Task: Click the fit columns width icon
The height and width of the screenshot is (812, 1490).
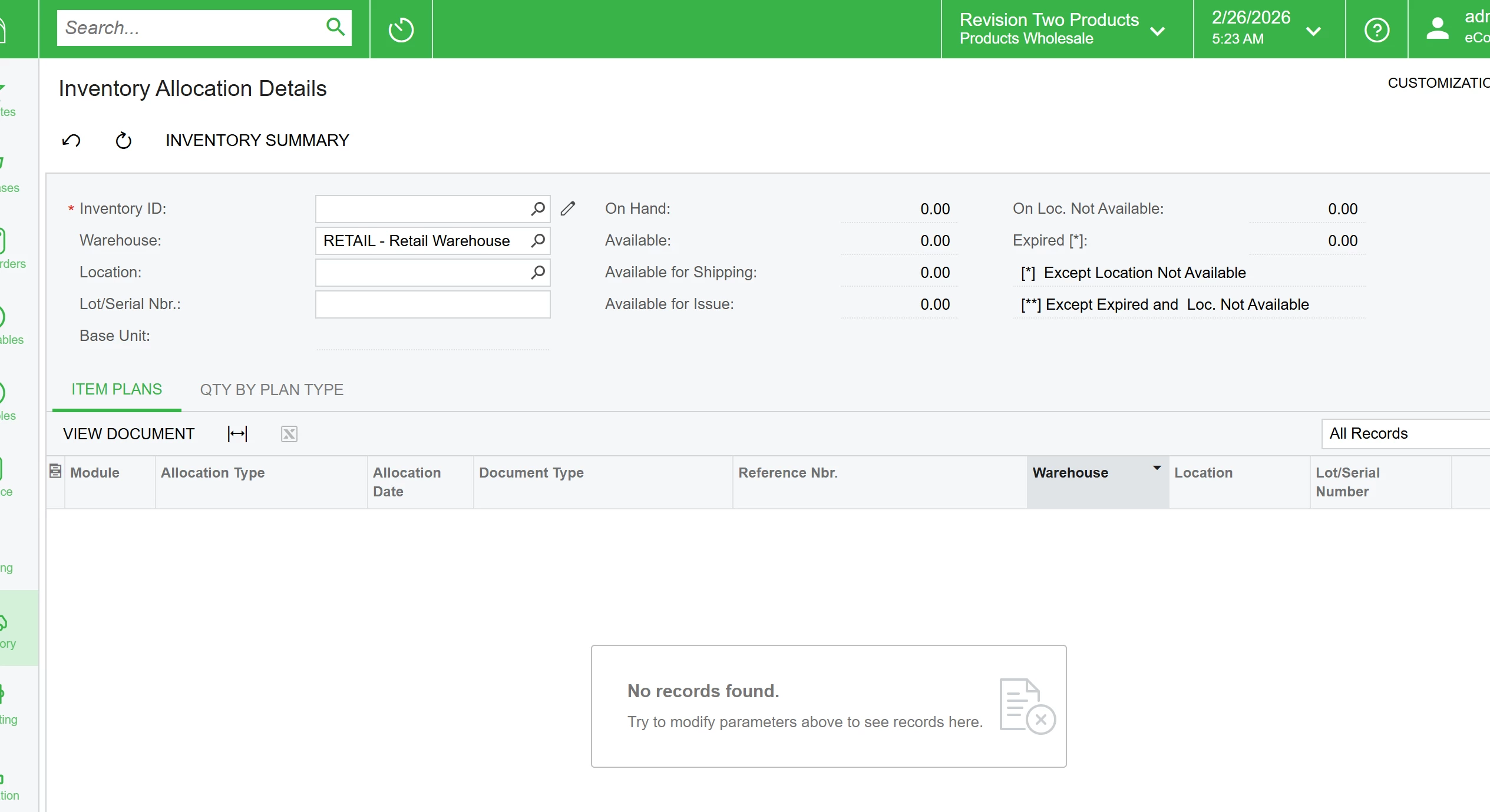Action: [237, 434]
